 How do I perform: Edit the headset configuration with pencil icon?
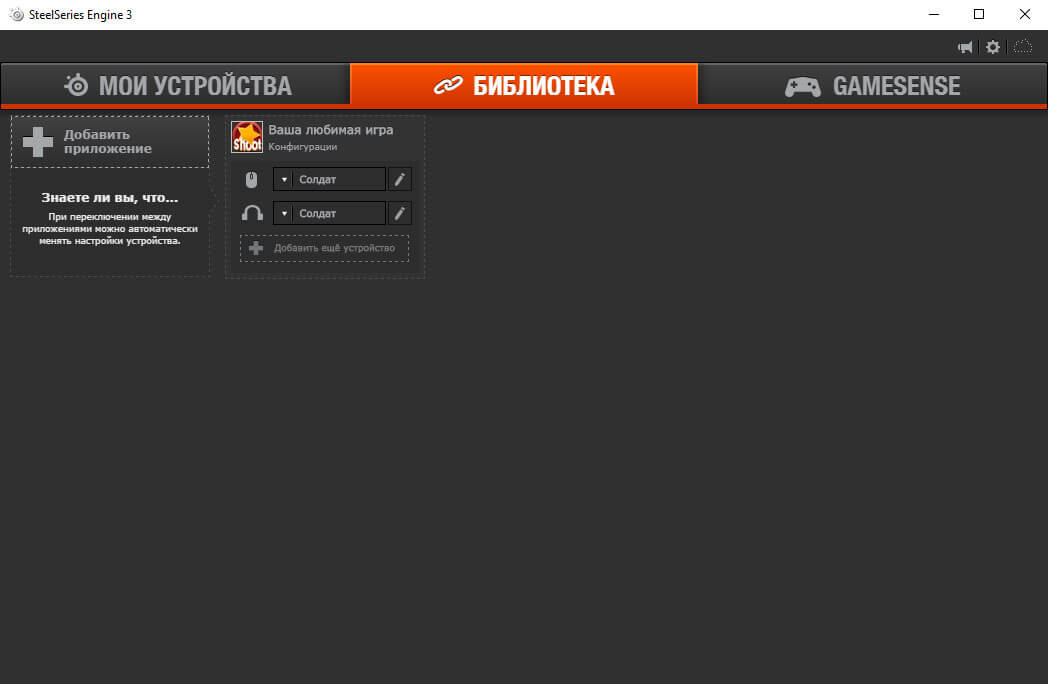400,213
